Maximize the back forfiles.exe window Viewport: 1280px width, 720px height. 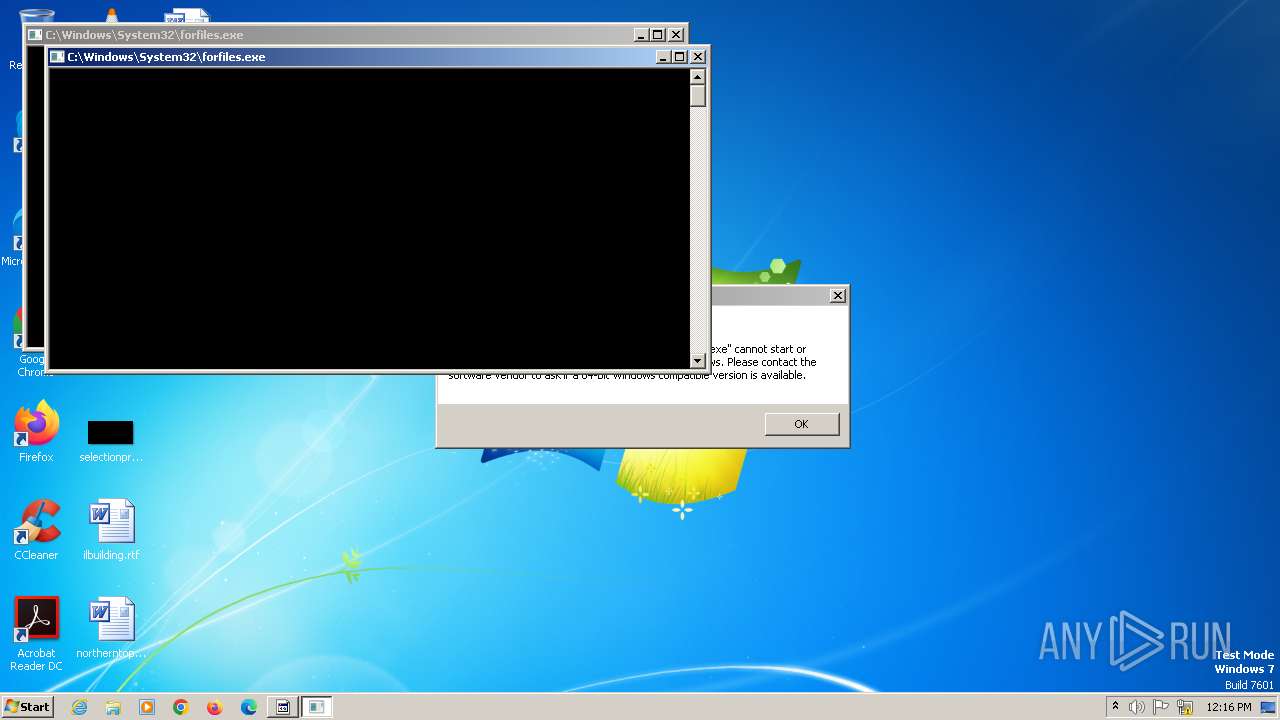(x=658, y=35)
